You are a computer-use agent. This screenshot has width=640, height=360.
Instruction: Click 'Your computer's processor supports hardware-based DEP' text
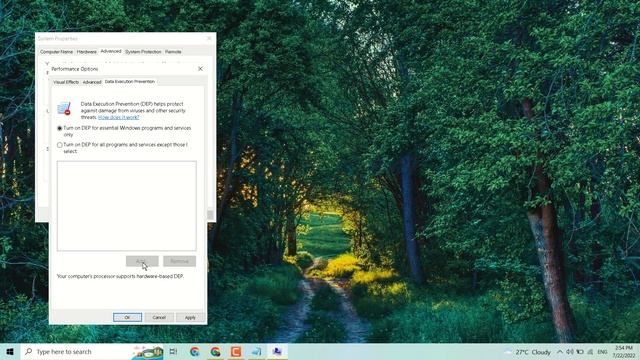(120, 276)
